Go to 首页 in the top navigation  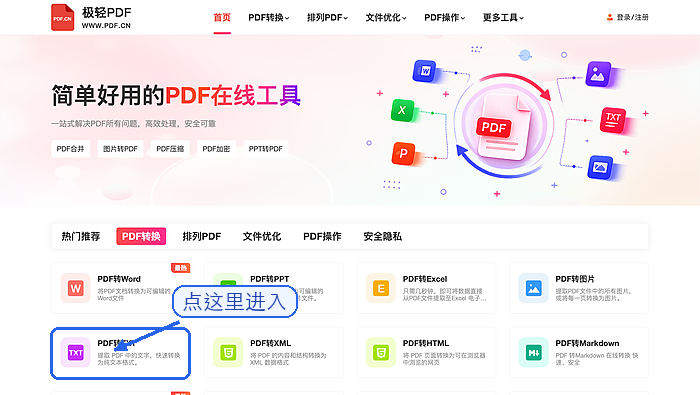[222, 17]
